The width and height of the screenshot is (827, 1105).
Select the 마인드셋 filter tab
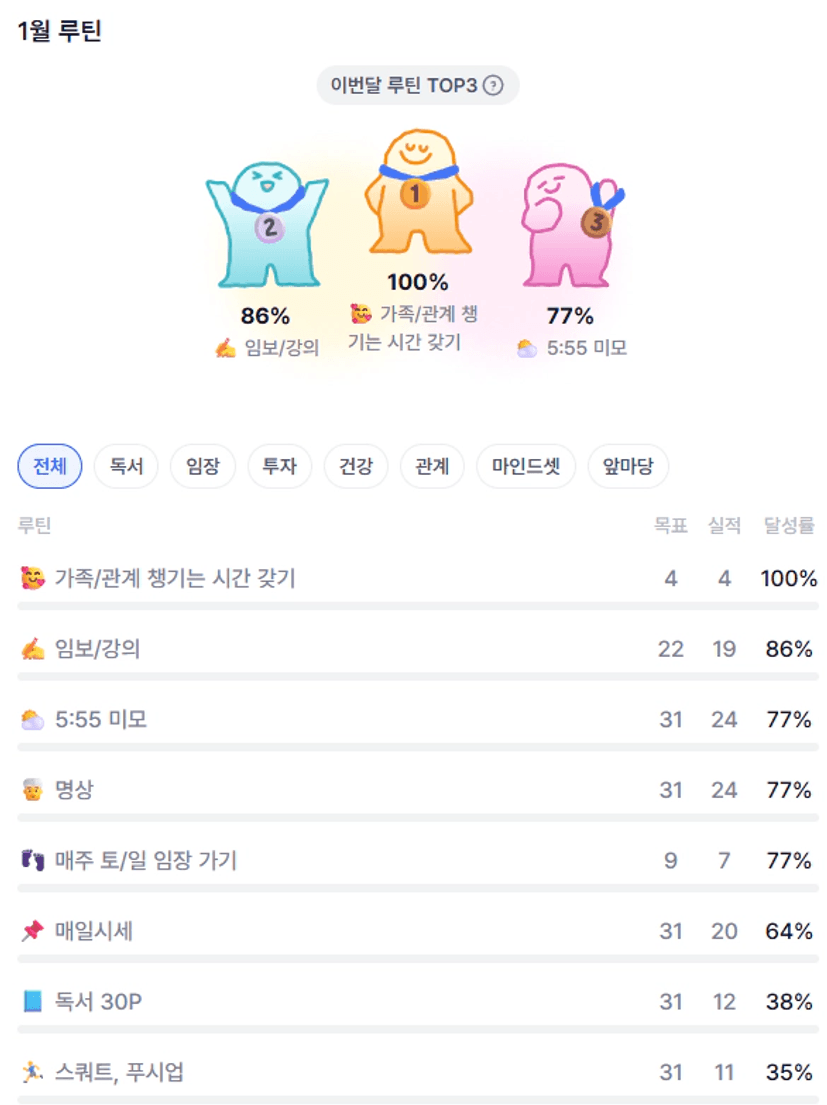526,466
